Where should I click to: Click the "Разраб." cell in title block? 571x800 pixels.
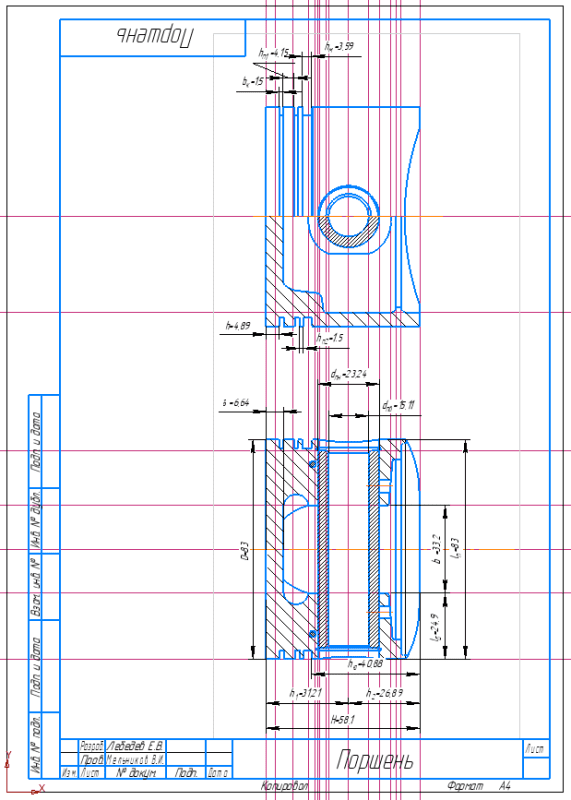92,746
